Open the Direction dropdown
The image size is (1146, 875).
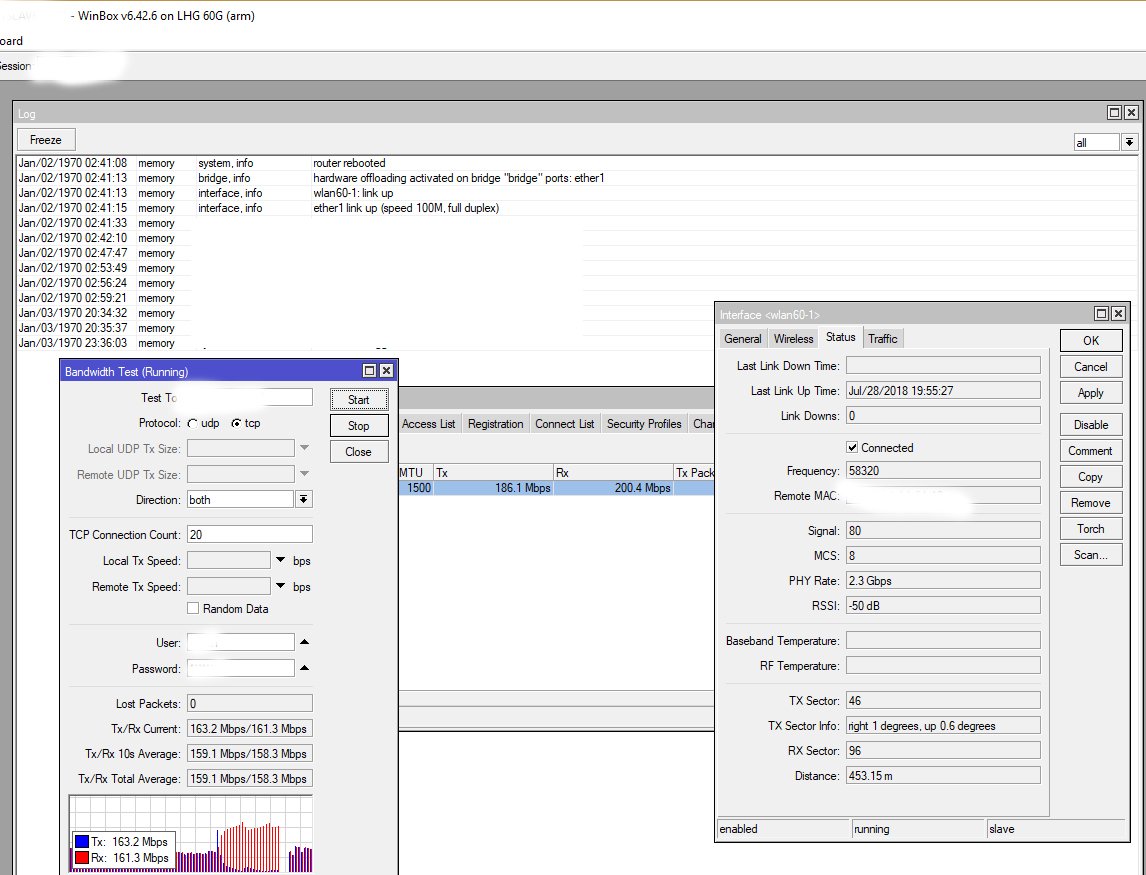(303, 499)
